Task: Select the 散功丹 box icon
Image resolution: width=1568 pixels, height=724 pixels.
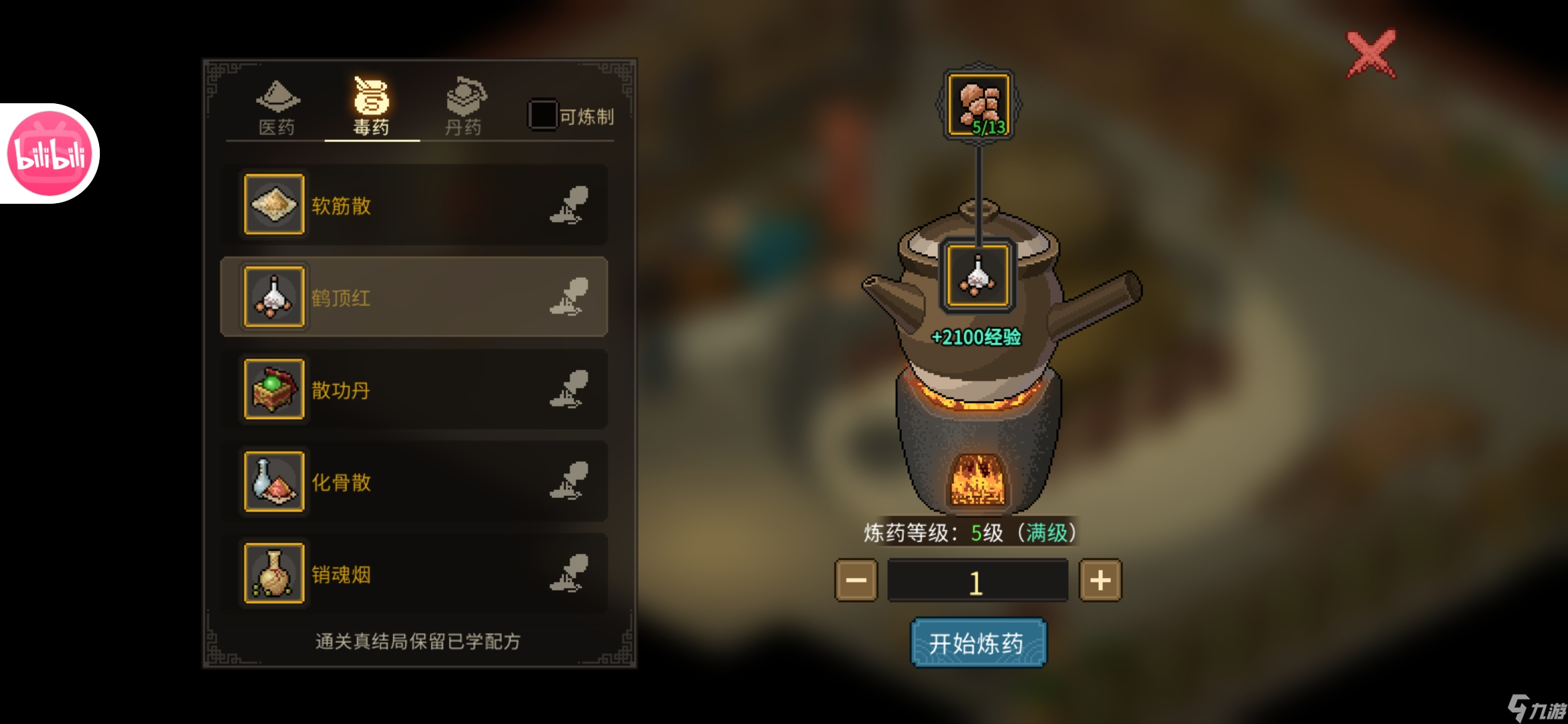Action: tap(274, 389)
